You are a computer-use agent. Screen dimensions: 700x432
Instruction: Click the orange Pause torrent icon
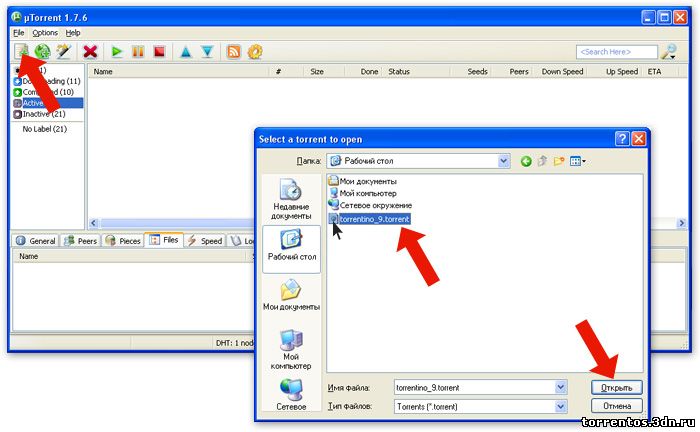pyautogui.click(x=138, y=51)
